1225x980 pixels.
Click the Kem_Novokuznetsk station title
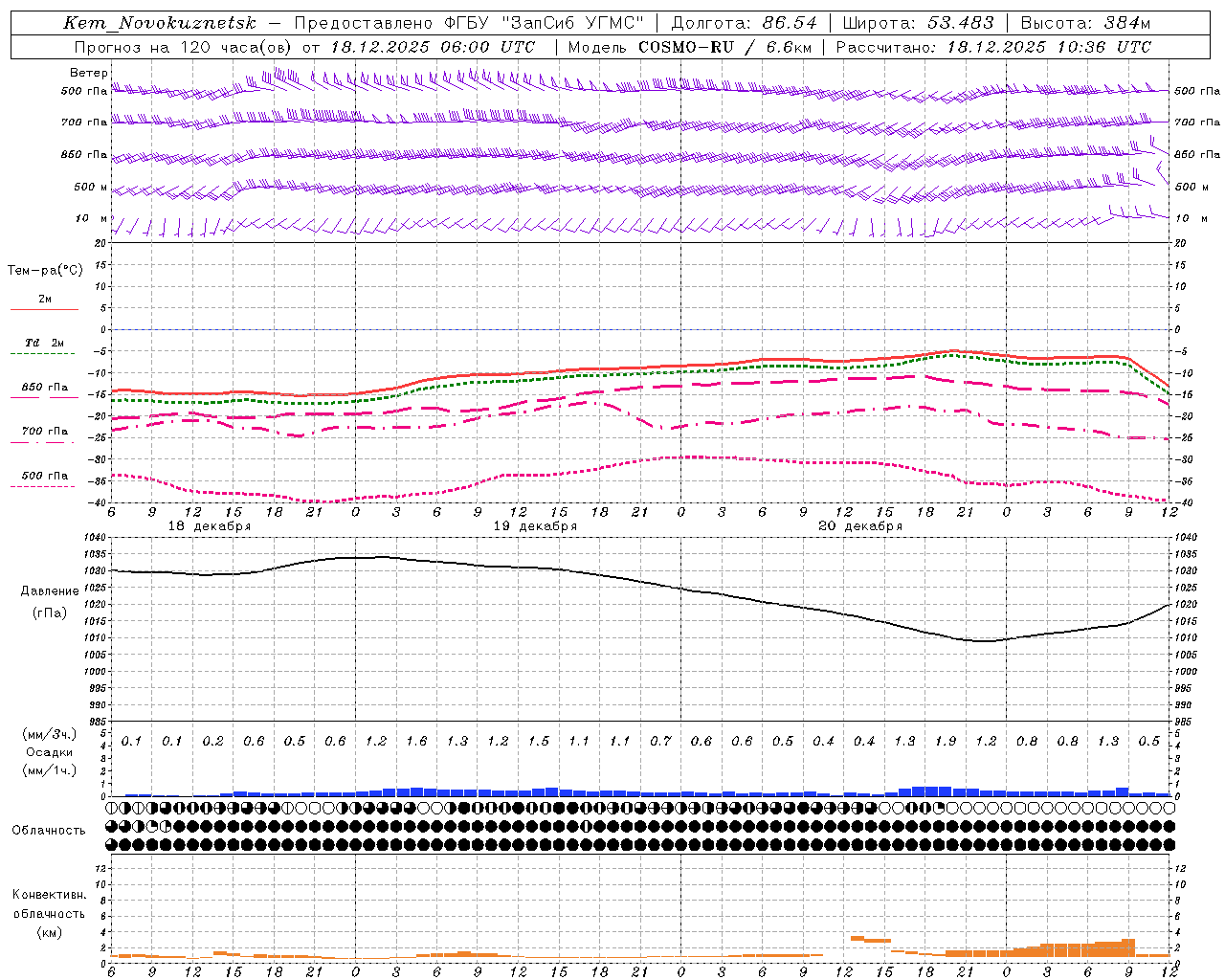160,23
